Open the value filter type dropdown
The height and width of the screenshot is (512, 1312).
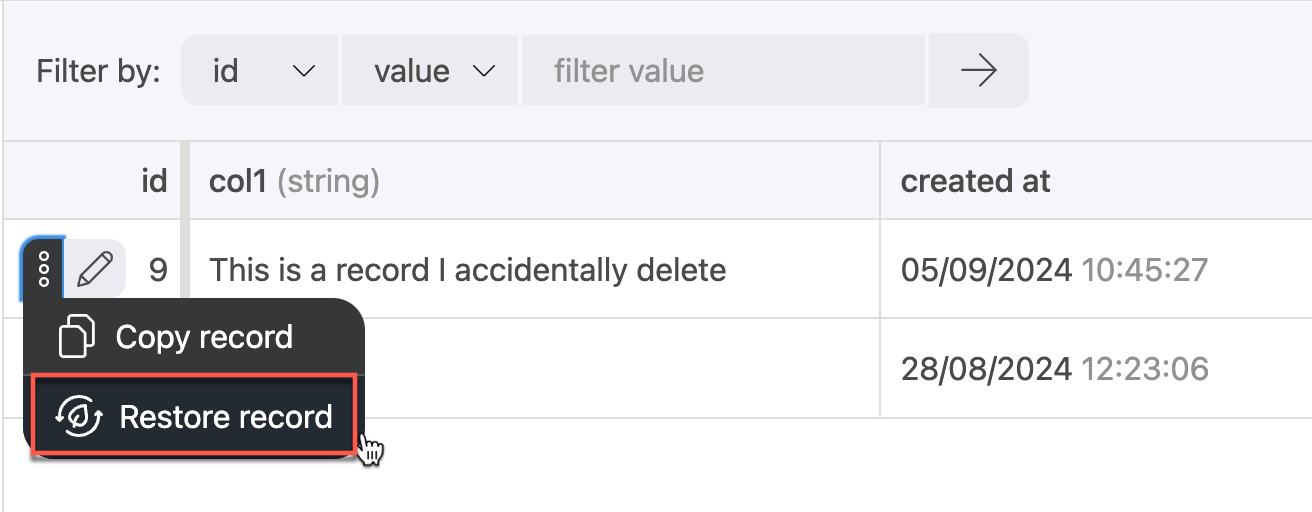[431, 71]
